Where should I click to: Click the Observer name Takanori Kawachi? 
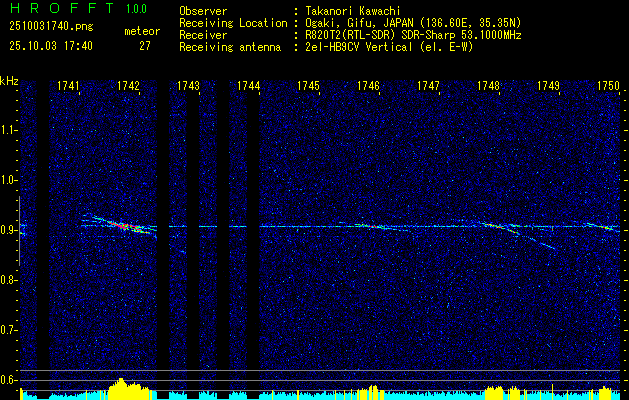[x=353, y=11]
